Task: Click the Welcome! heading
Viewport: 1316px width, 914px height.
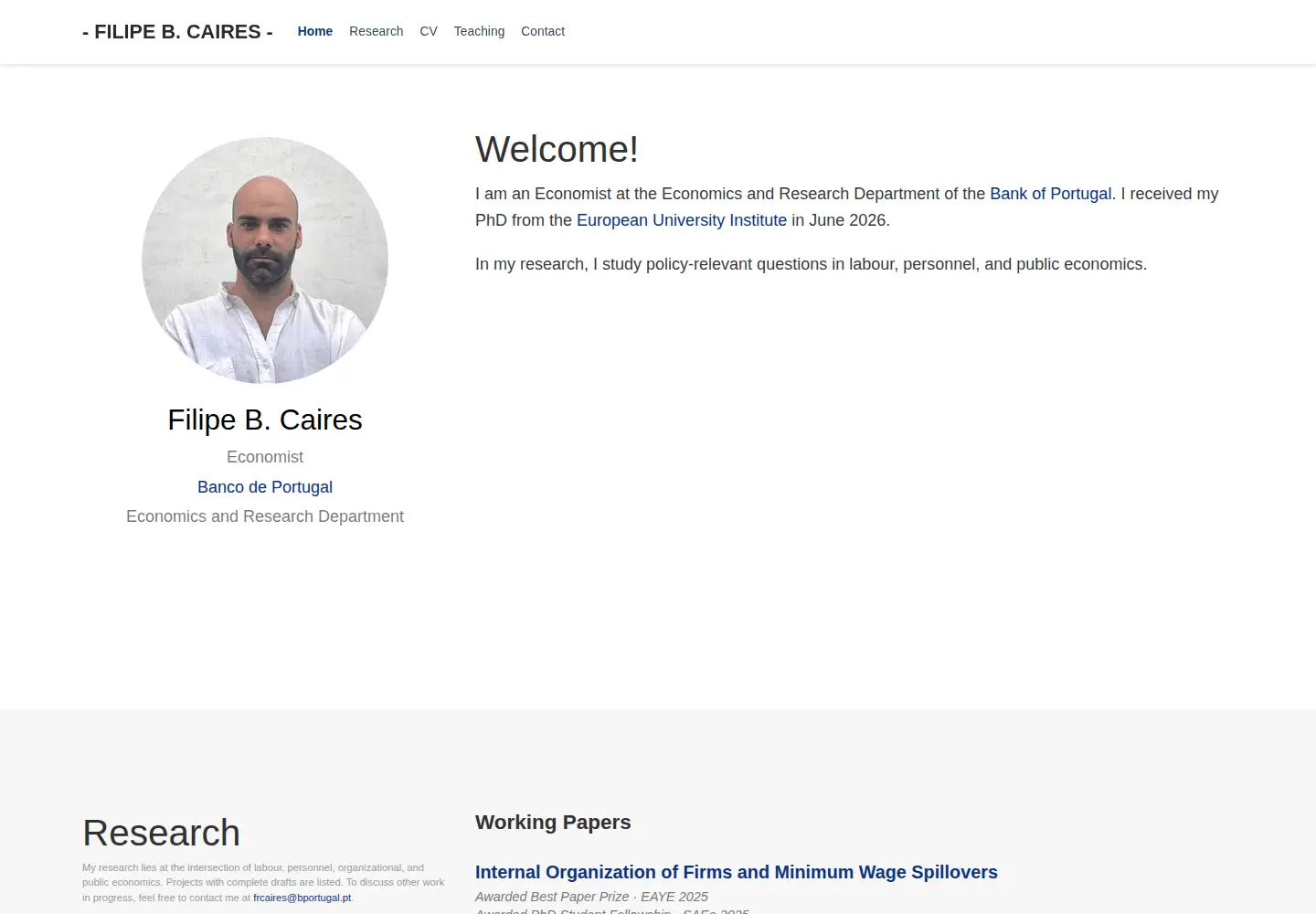Action: pyautogui.click(x=557, y=149)
